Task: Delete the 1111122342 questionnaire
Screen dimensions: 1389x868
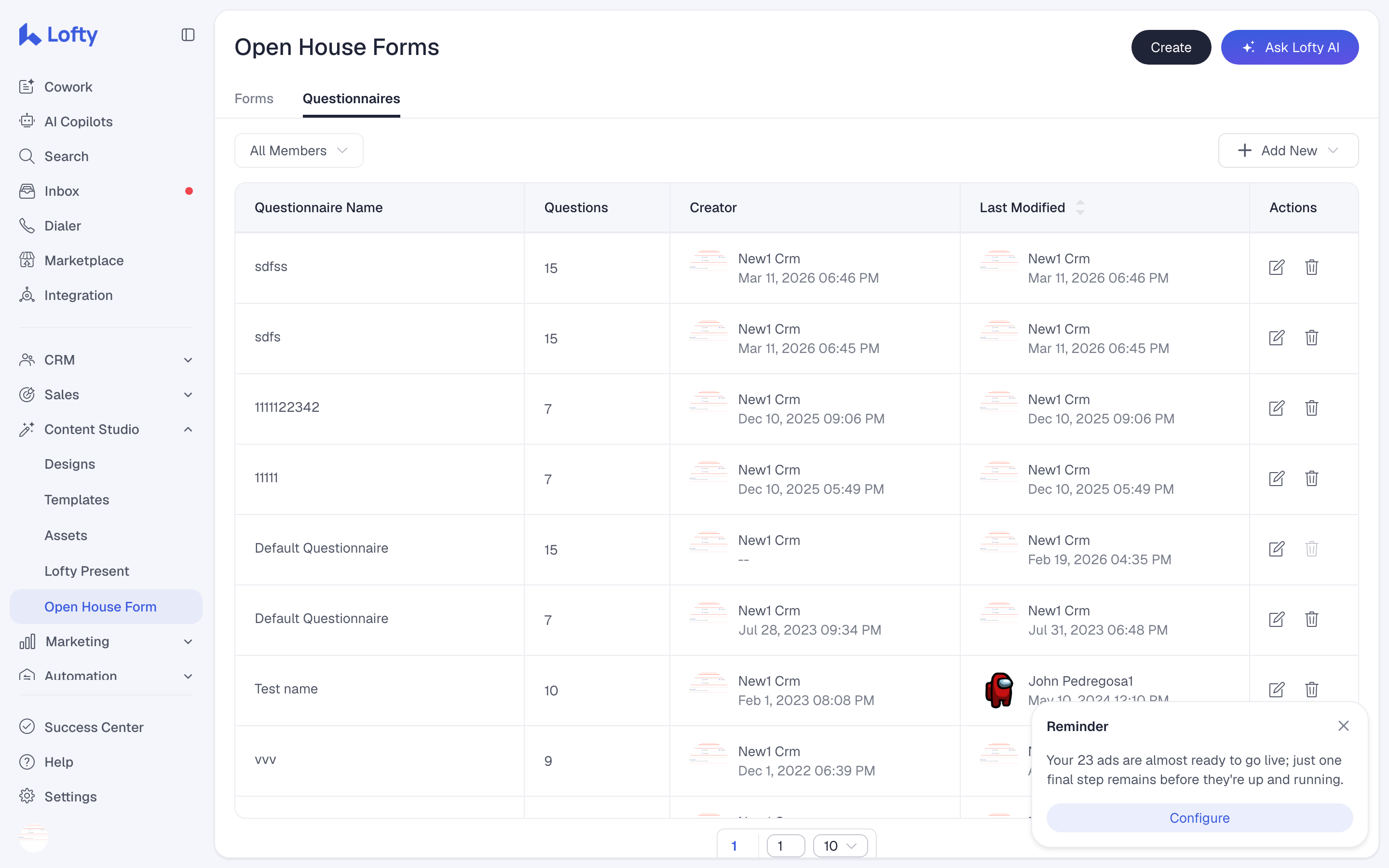Action: [x=1311, y=408]
